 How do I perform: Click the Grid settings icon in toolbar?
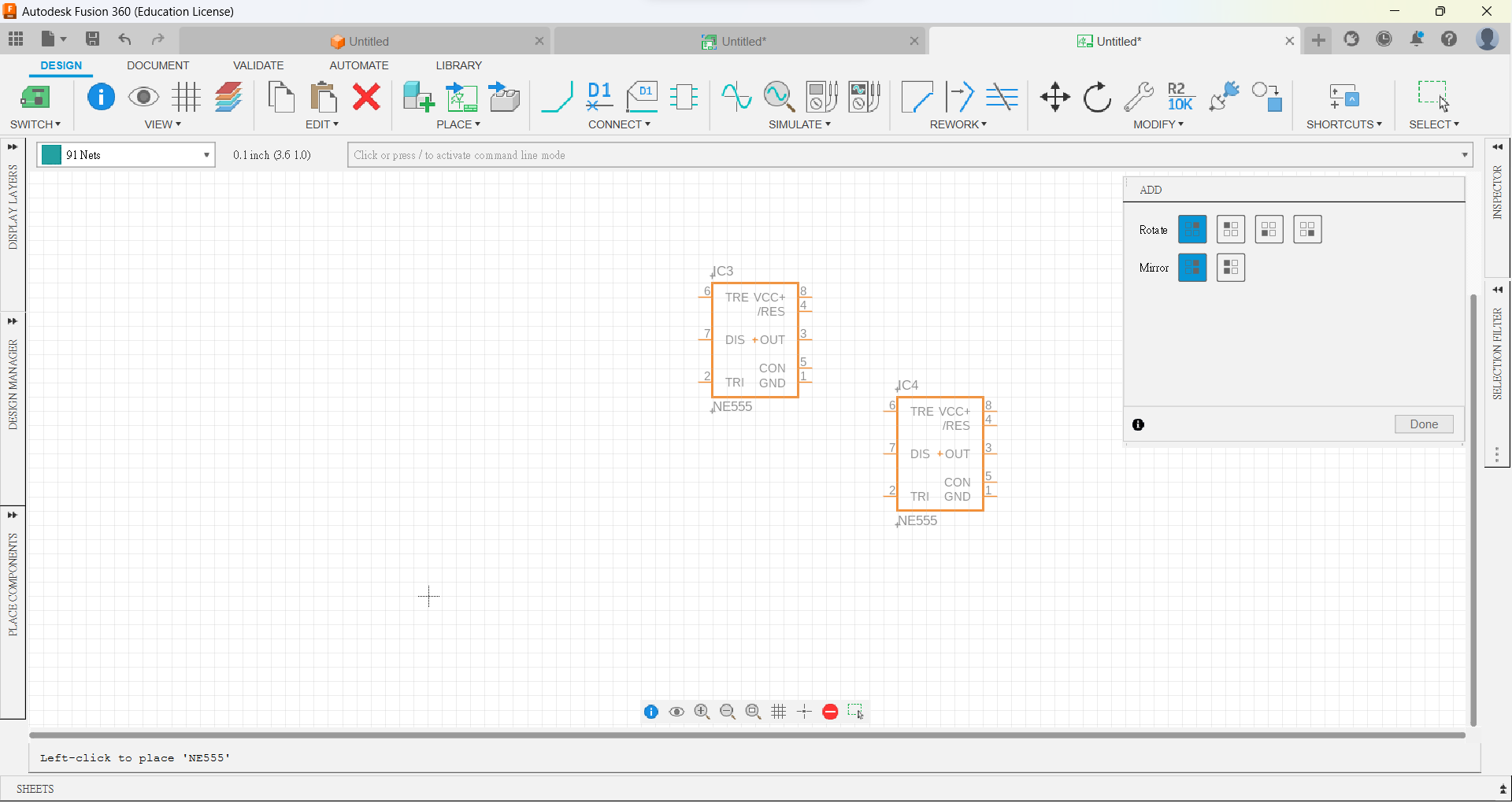coord(186,98)
